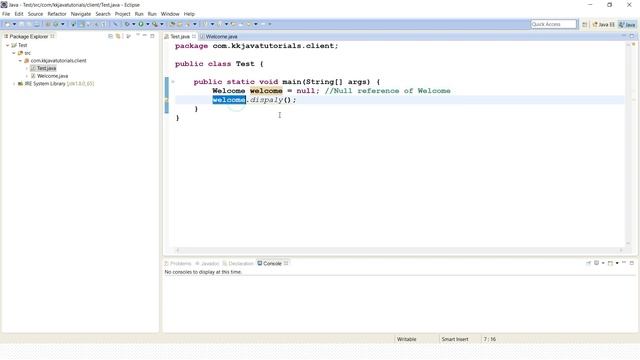Collapse the com.kkjavatutorials.client package node
640x360 pixels.
coord(20,60)
